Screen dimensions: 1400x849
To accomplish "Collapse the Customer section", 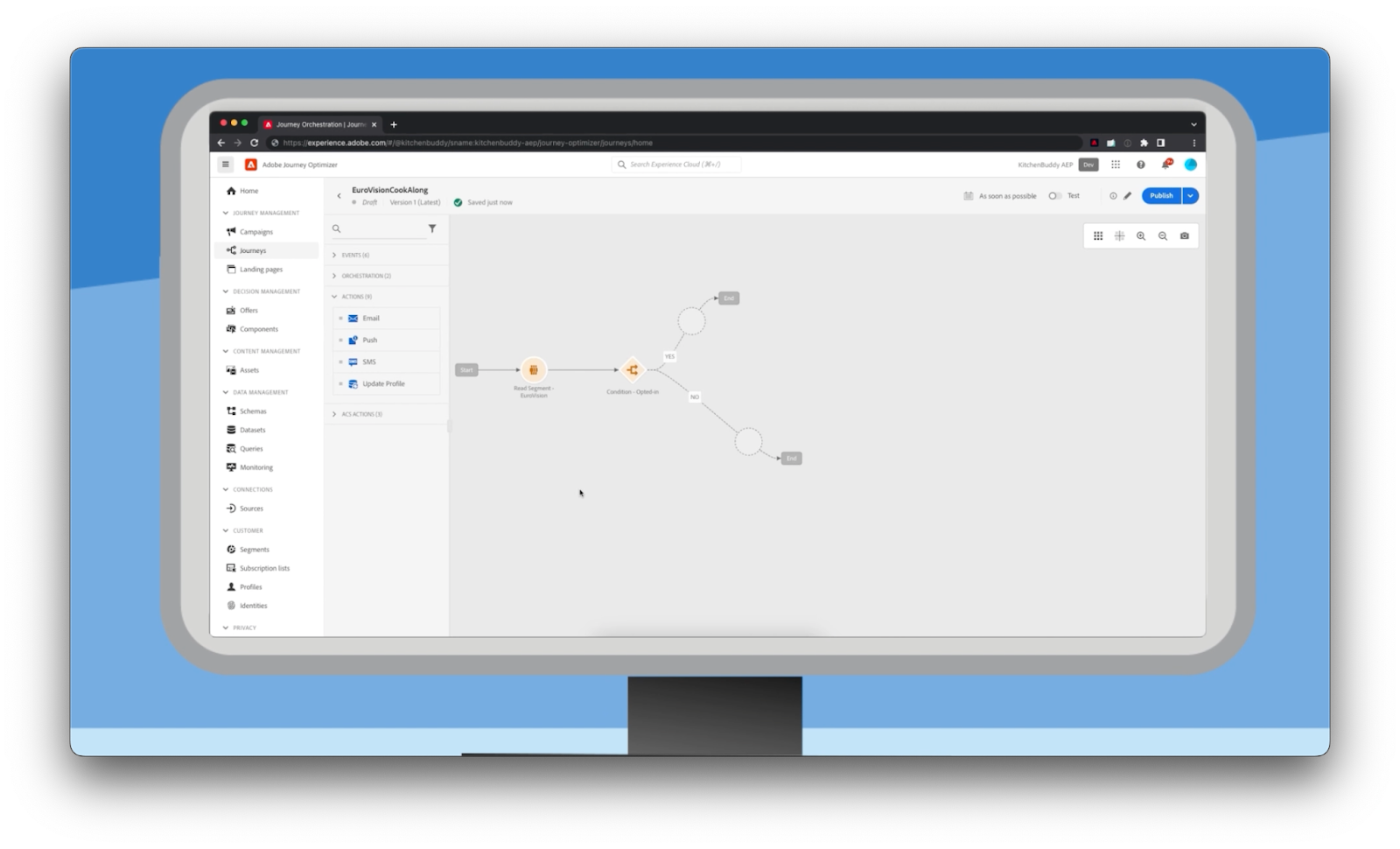I will 226,530.
